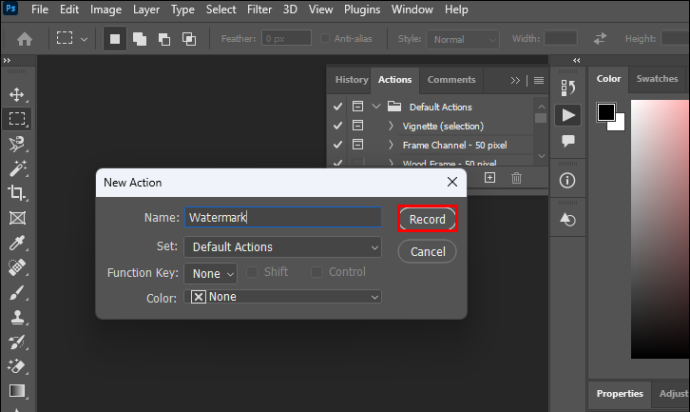This screenshot has height=412, width=690.
Task: Pick the Eyedropper tool
Action: click(17, 243)
